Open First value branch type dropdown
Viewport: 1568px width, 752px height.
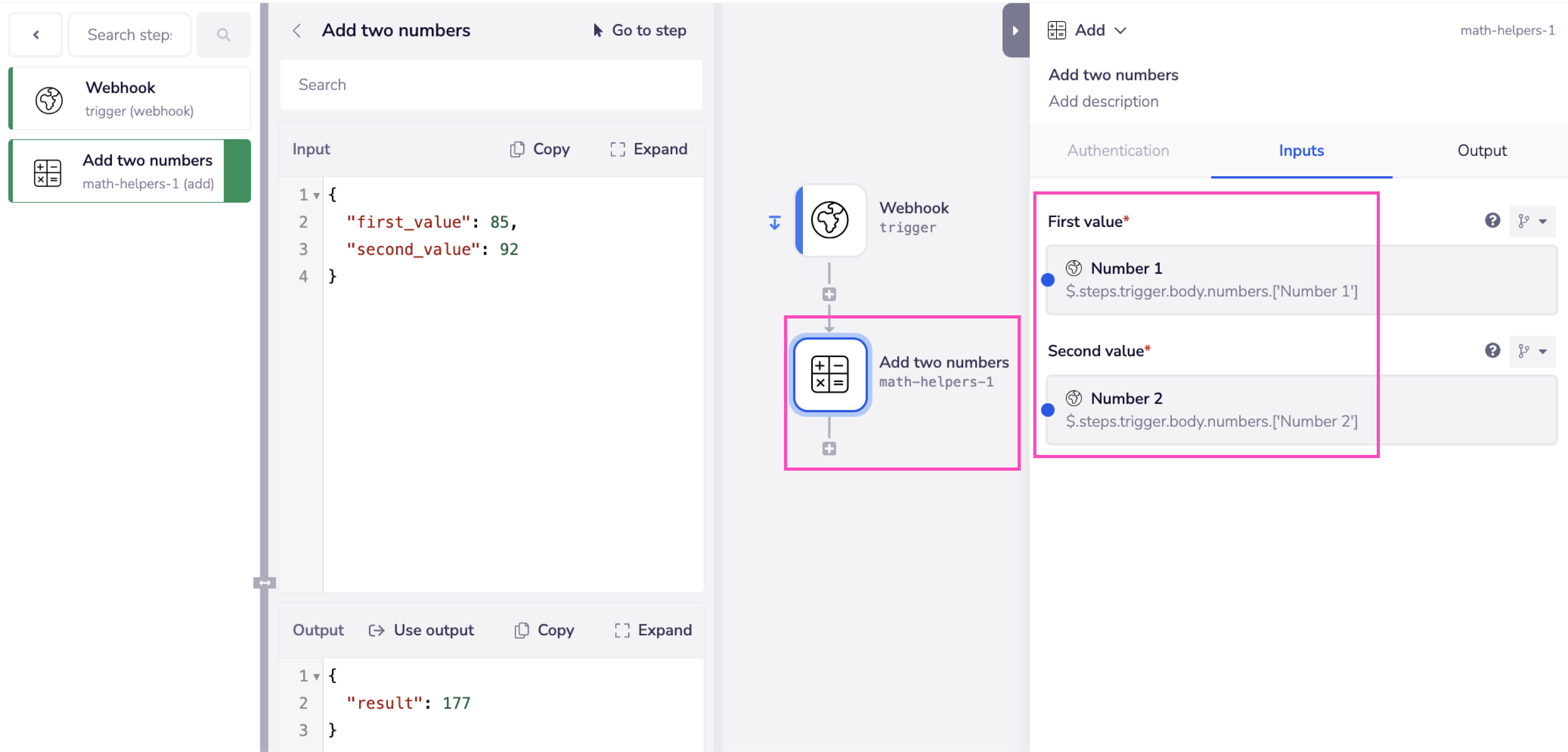pyautogui.click(x=1532, y=221)
